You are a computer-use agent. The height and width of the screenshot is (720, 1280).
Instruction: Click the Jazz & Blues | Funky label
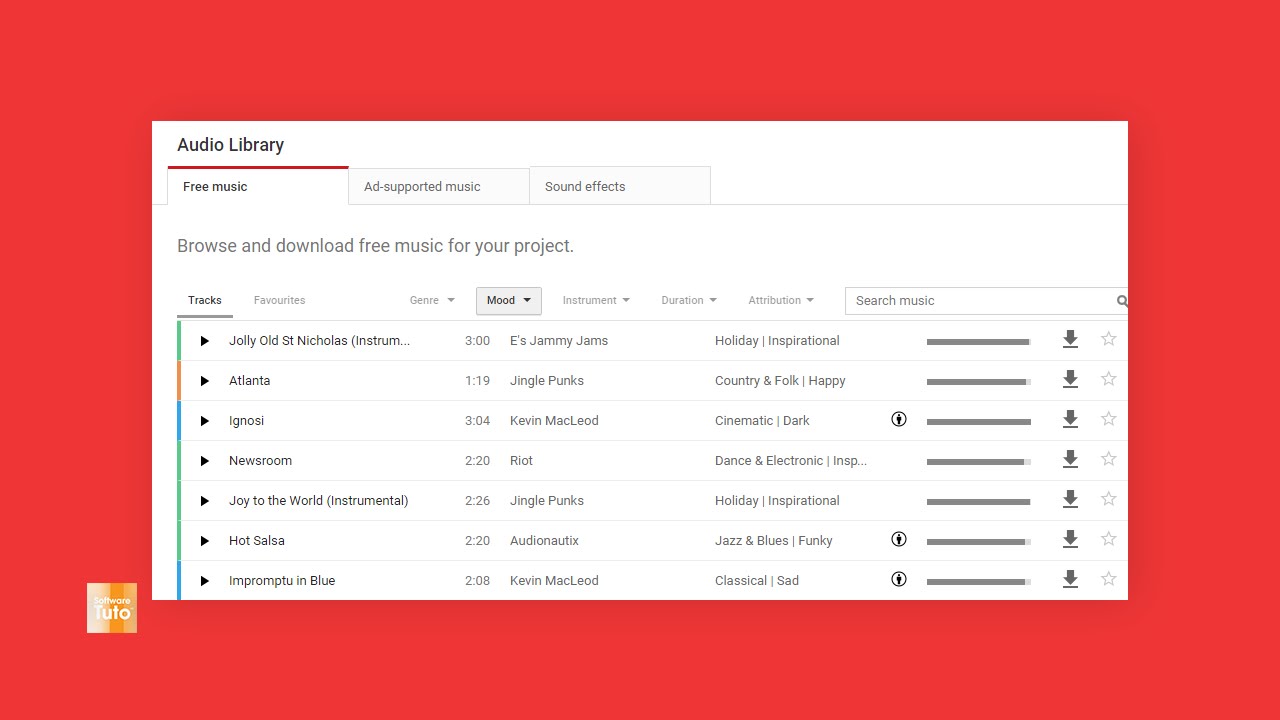774,541
